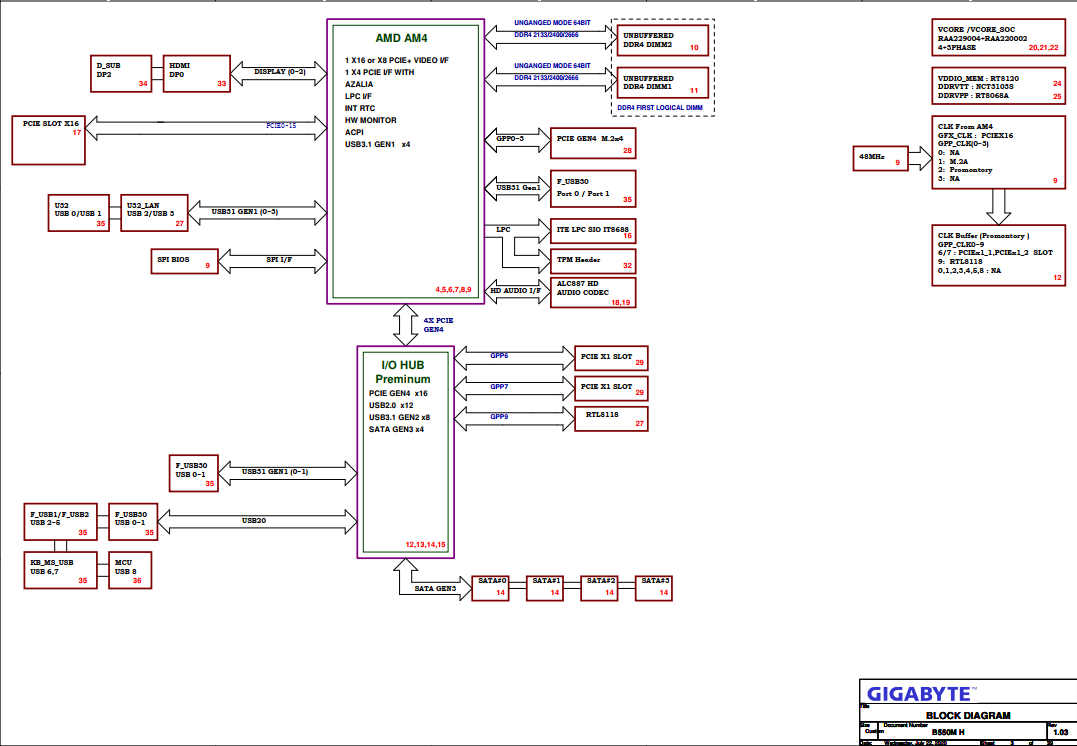Screen dimensions: 1077x746
Task: Click the GIGABYTE logo
Action: pyautogui.click(x=920, y=693)
